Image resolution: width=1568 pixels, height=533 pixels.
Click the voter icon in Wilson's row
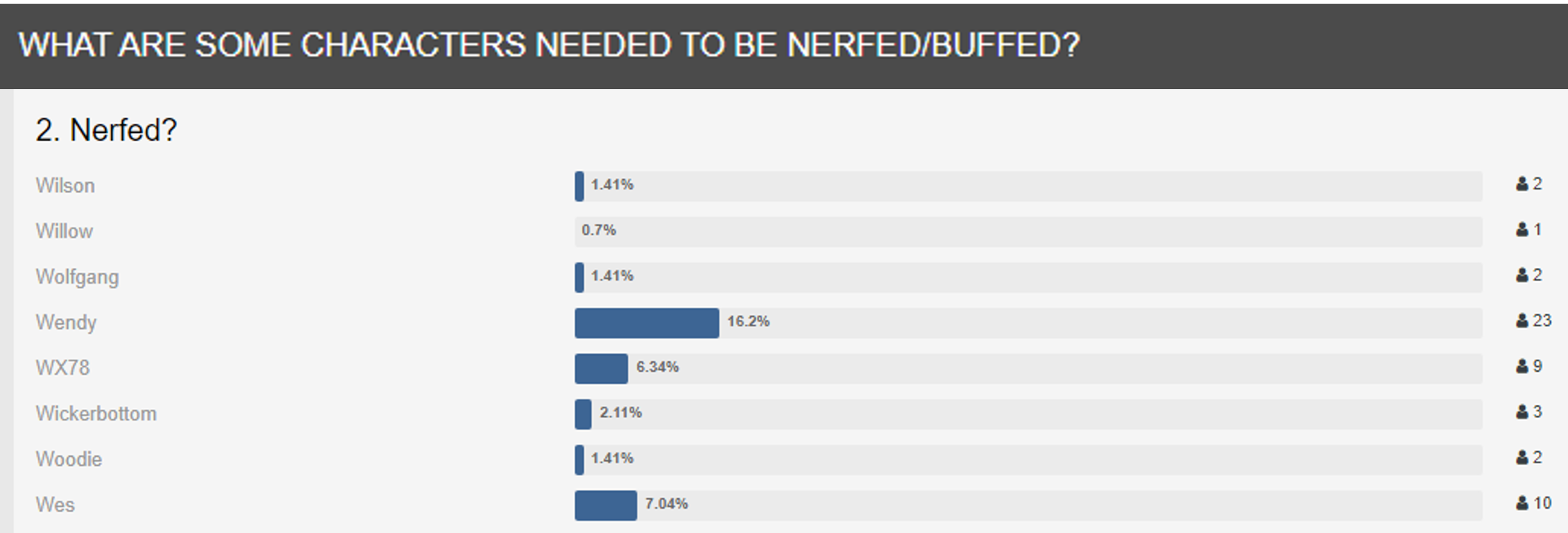point(1522,185)
